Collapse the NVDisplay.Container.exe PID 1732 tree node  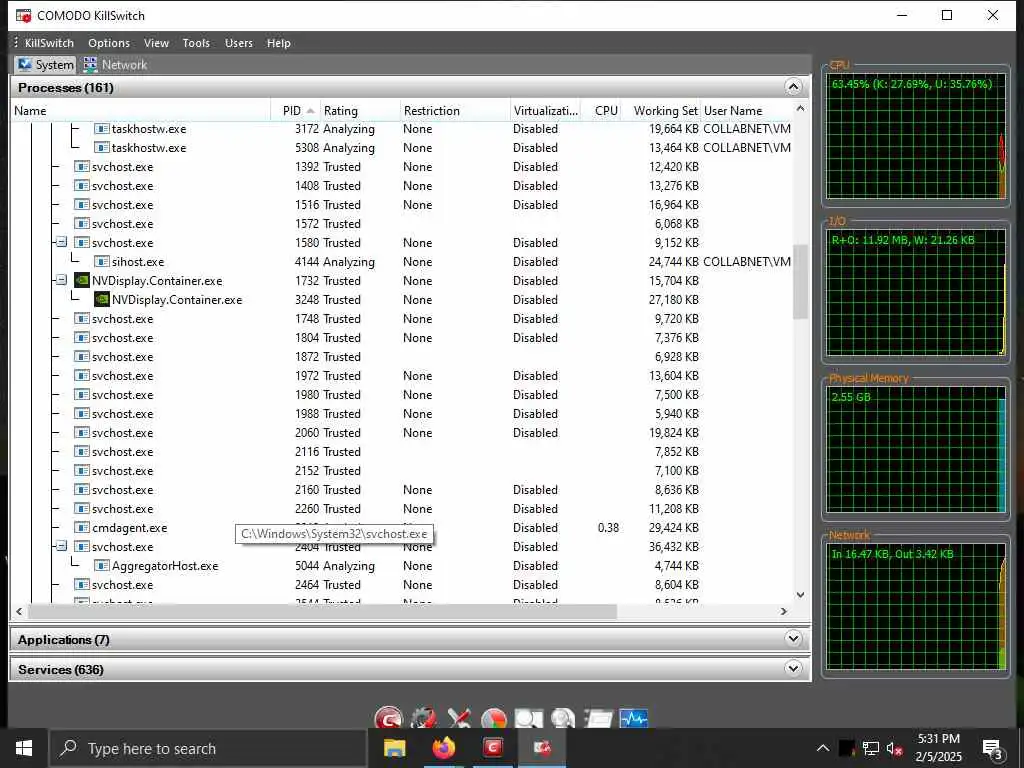[x=61, y=280]
